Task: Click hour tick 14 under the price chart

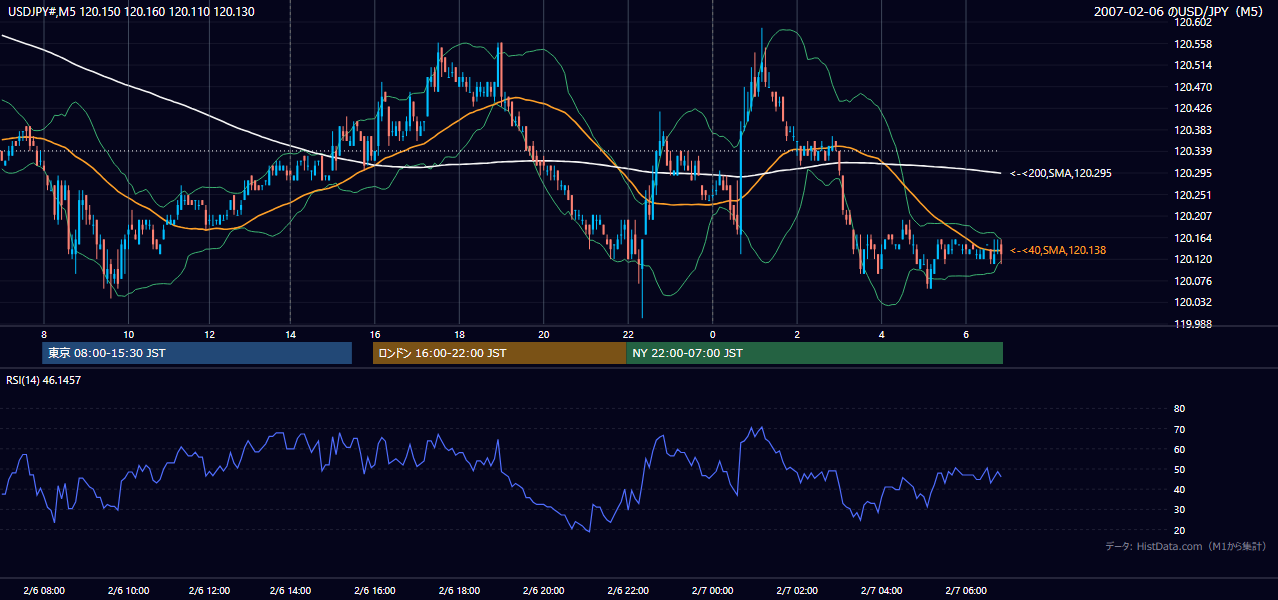Action: click(290, 334)
